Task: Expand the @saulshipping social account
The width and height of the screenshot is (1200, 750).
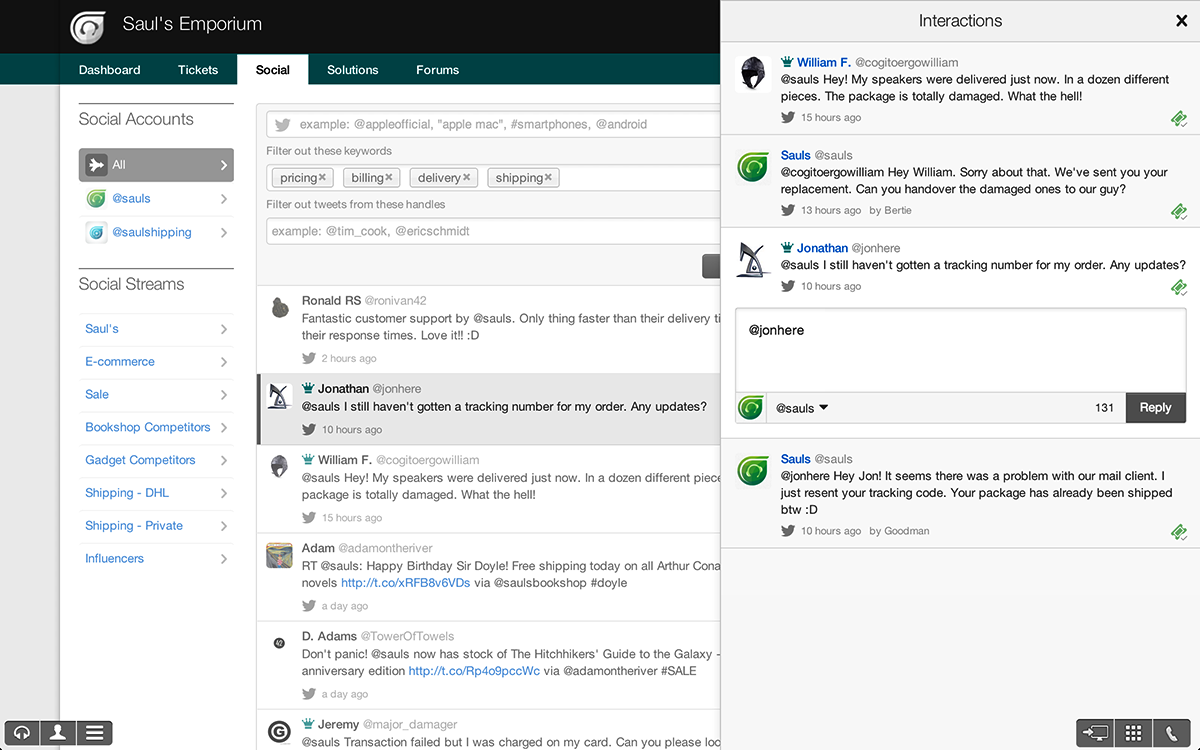Action: click(x=223, y=232)
